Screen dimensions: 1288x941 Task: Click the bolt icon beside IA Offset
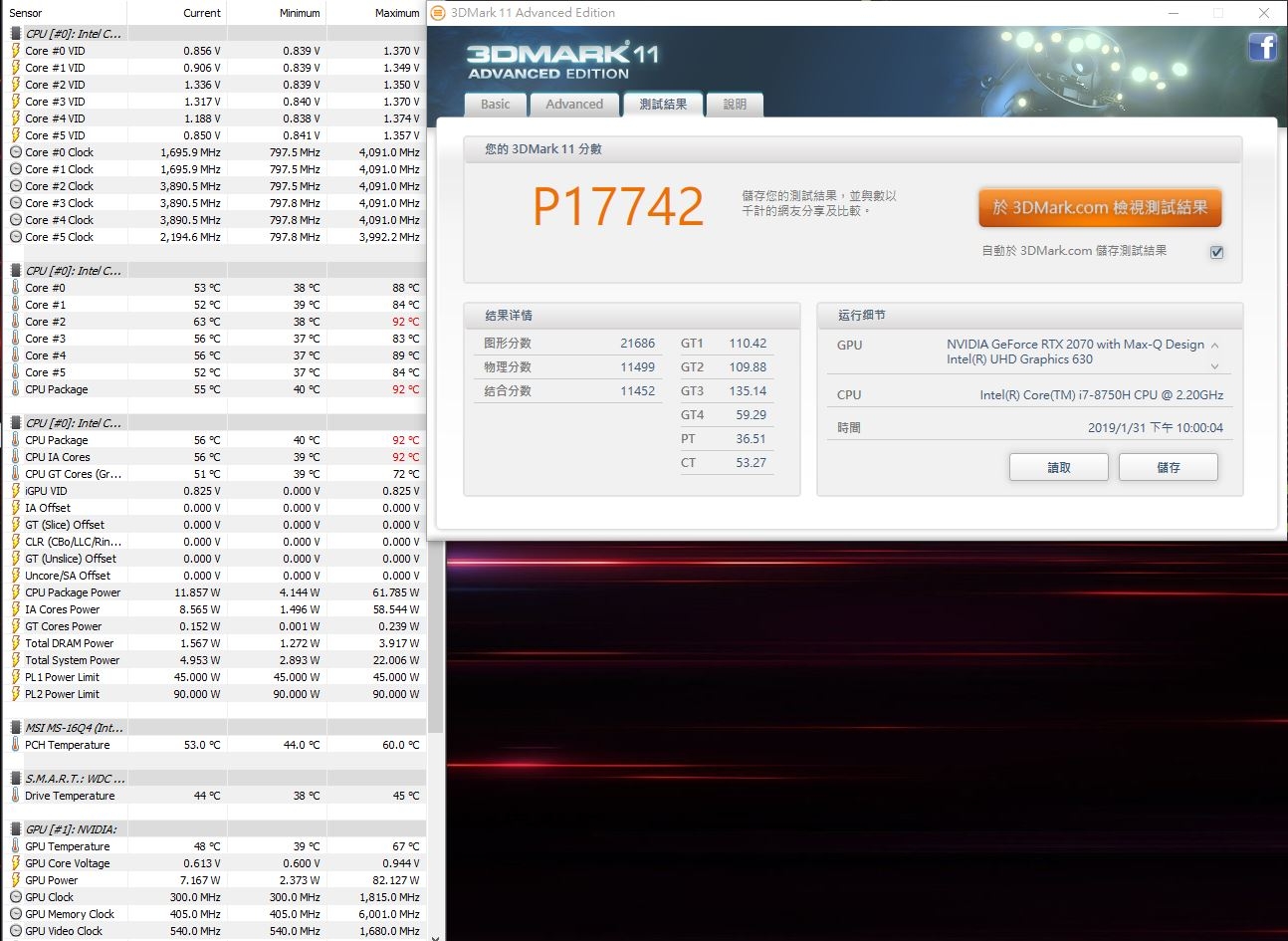click(16, 508)
